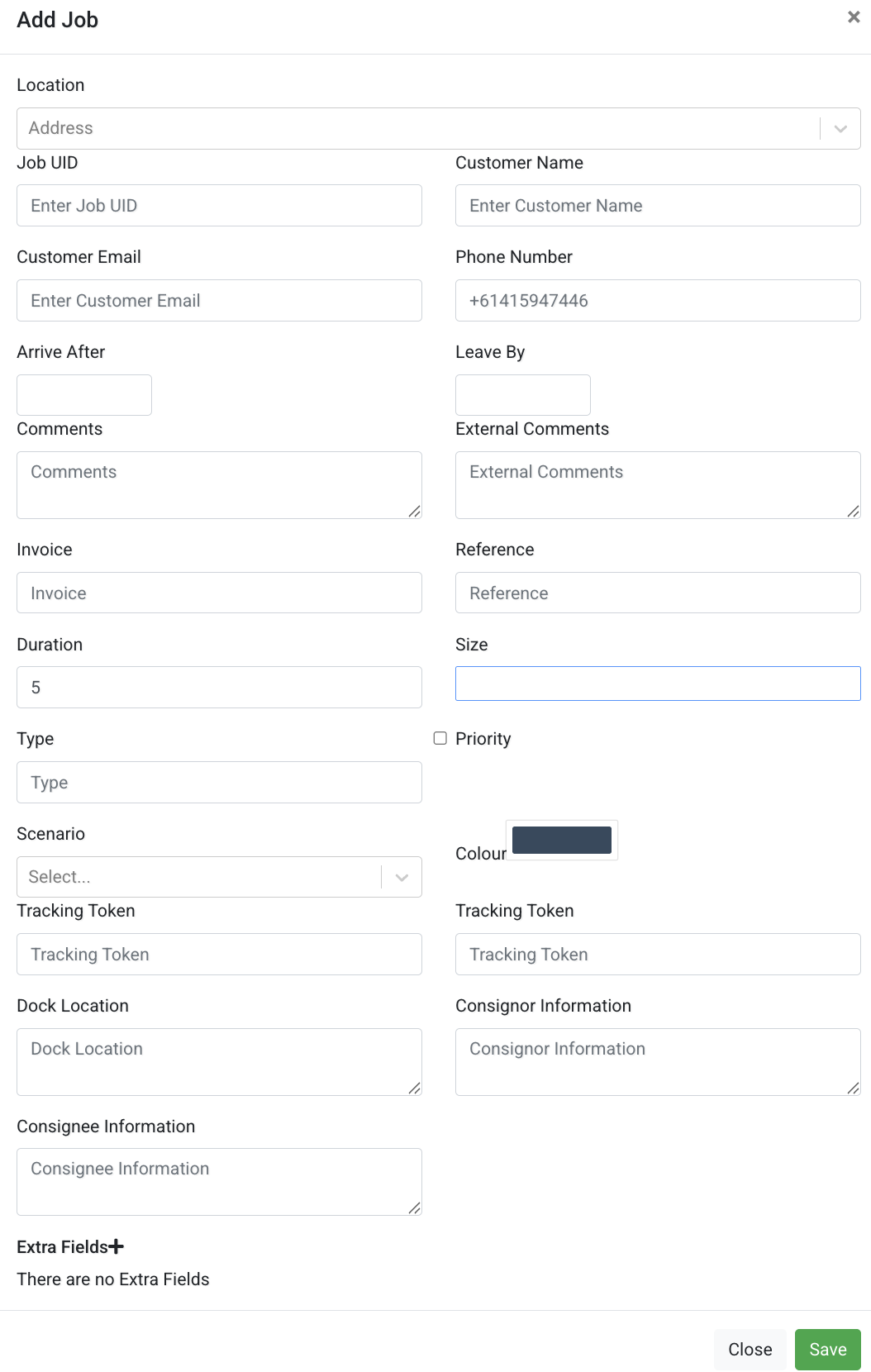The image size is (871, 1372).
Task: Click the Enter Job UID field
Action: [x=219, y=205]
